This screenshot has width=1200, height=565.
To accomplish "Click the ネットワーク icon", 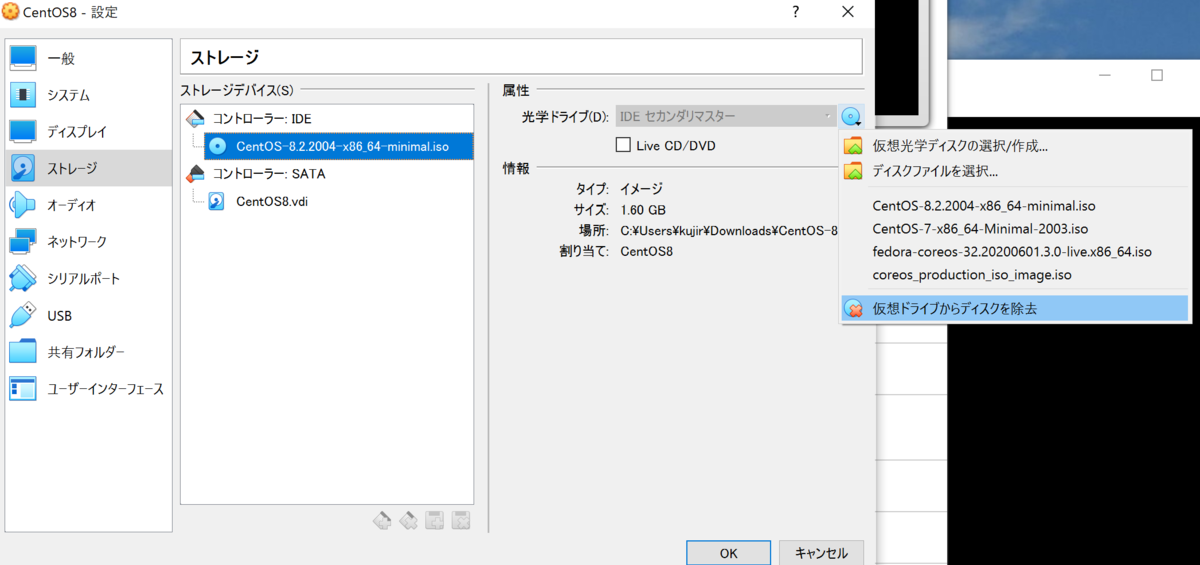I will pyautogui.click(x=23, y=241).
